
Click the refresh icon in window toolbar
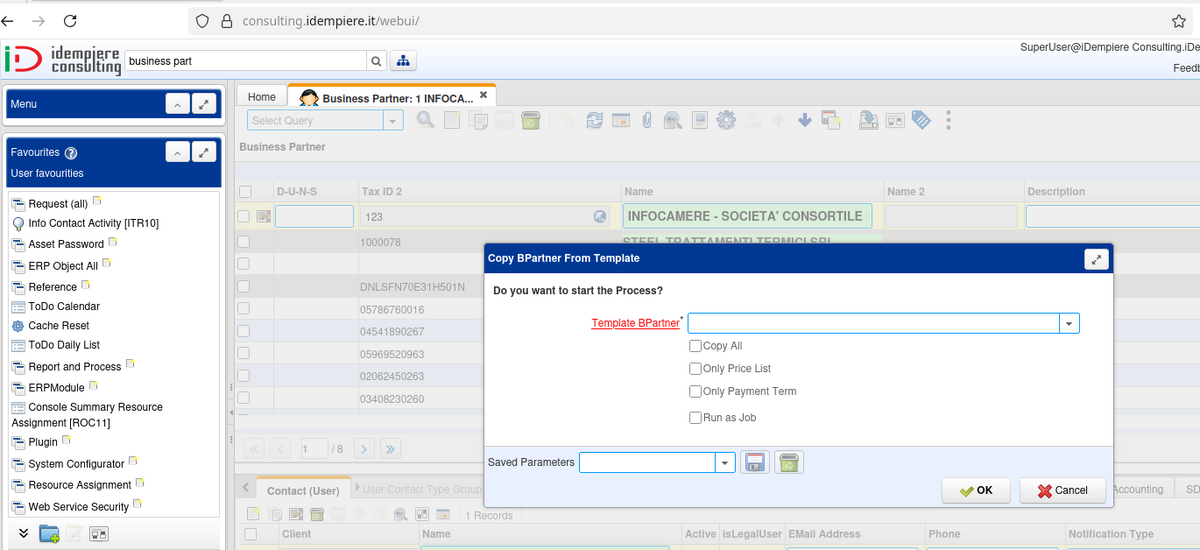[594, 120]
